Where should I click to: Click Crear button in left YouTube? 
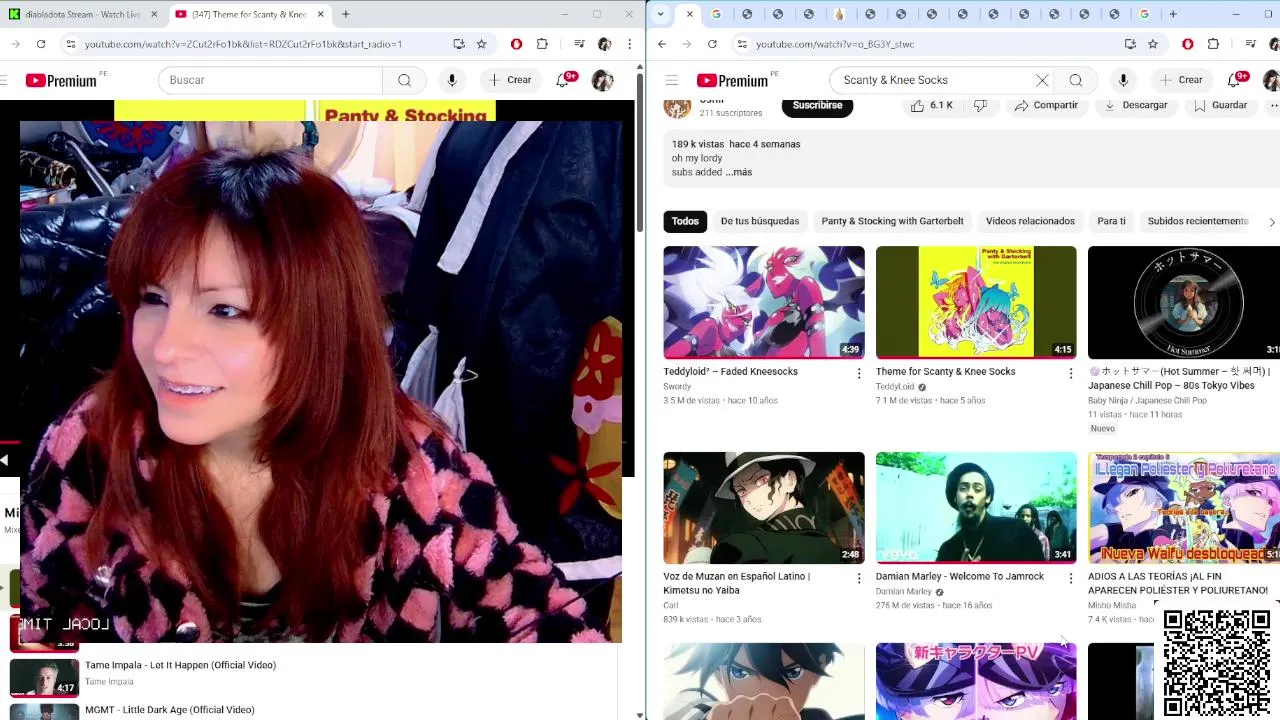[509, 80]
